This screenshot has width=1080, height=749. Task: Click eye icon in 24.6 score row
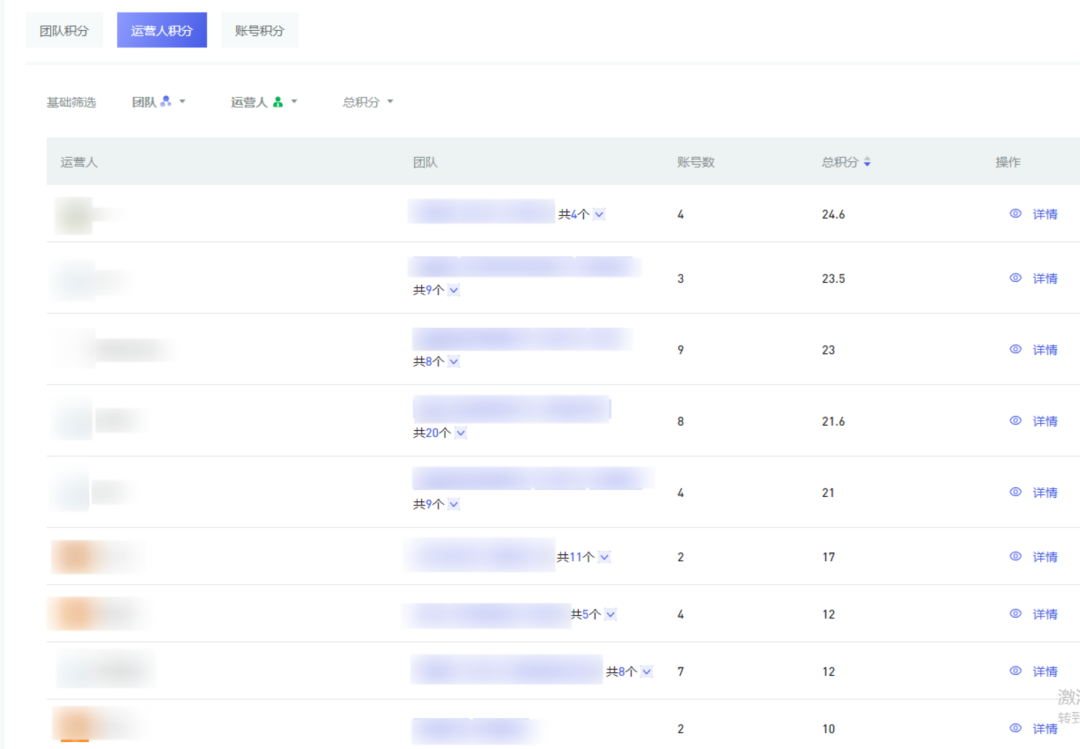(1015, 213)
